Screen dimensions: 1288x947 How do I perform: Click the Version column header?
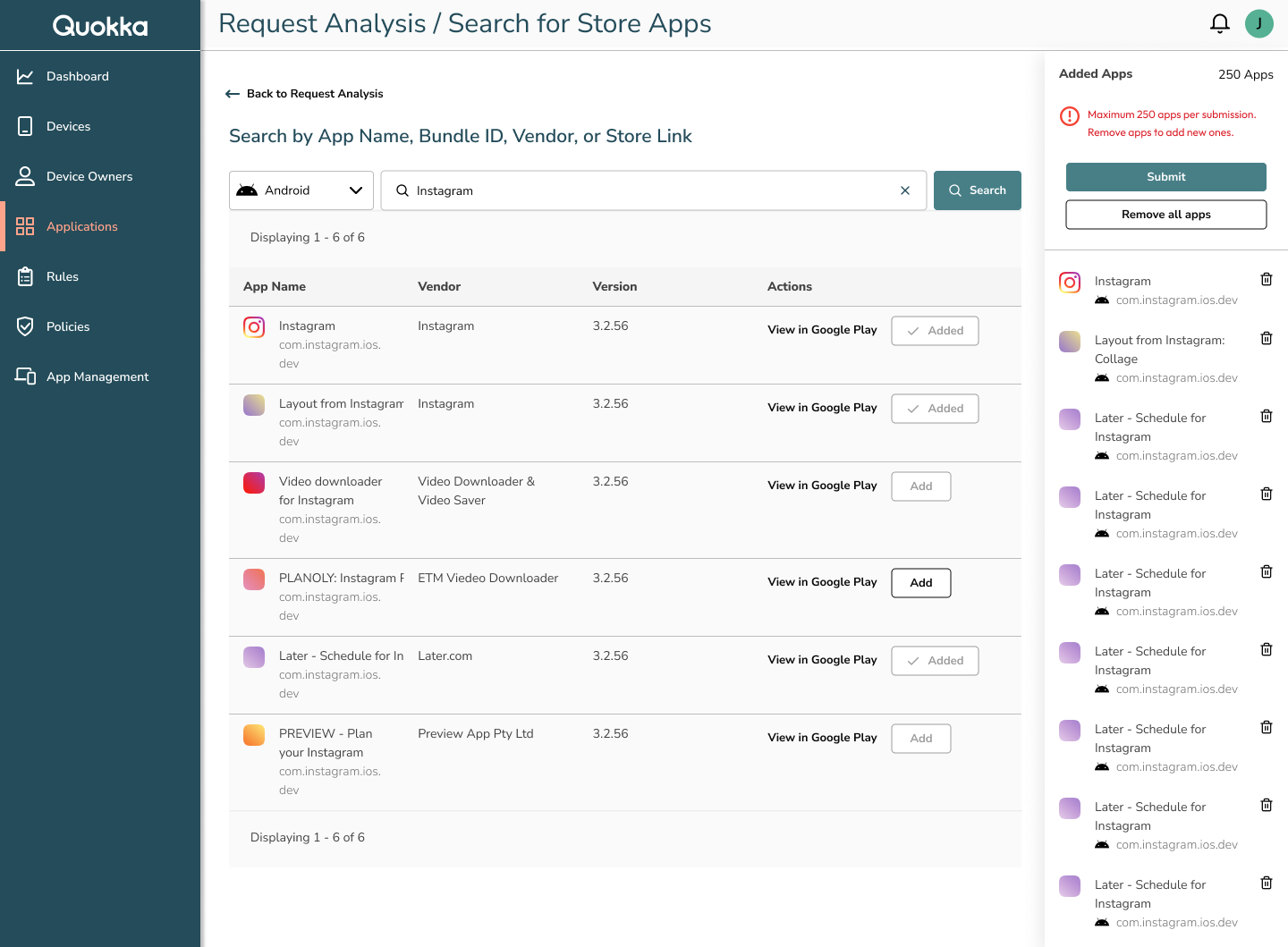614,287
